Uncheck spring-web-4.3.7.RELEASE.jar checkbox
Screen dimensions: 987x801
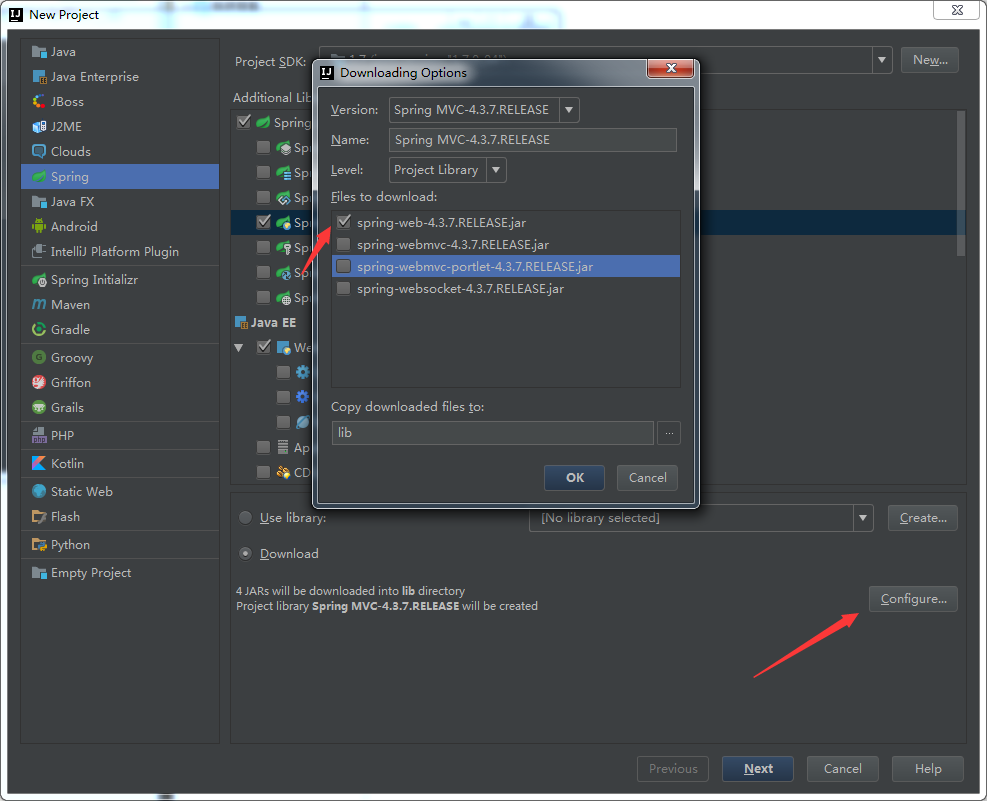[344, 222]
